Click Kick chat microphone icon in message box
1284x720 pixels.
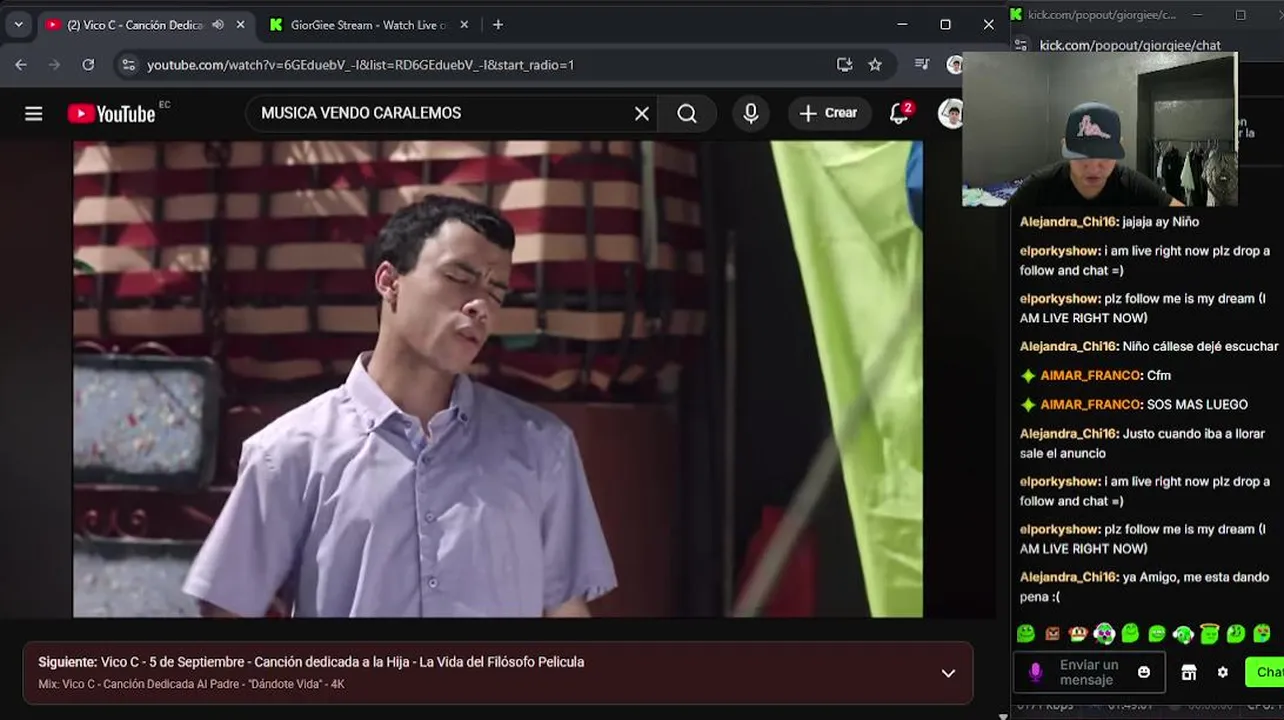[1035, 673]
